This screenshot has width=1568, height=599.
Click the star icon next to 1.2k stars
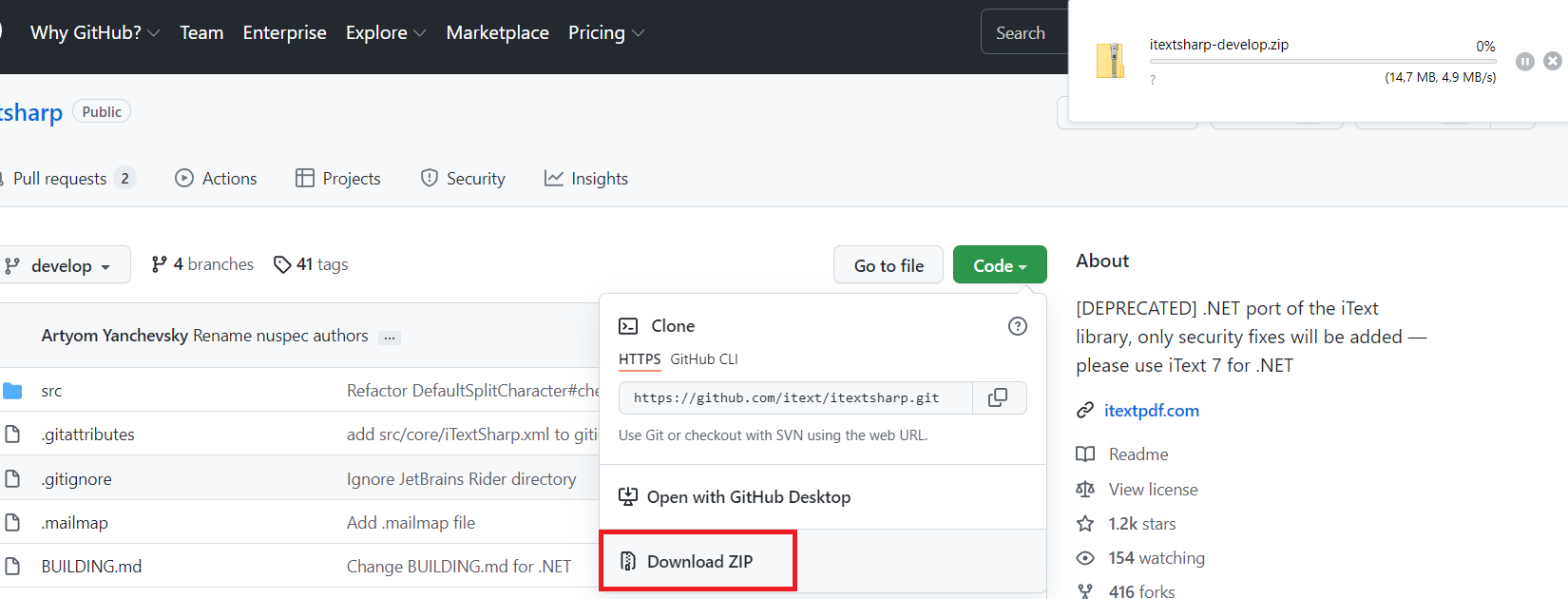(x=1085, y=523)
